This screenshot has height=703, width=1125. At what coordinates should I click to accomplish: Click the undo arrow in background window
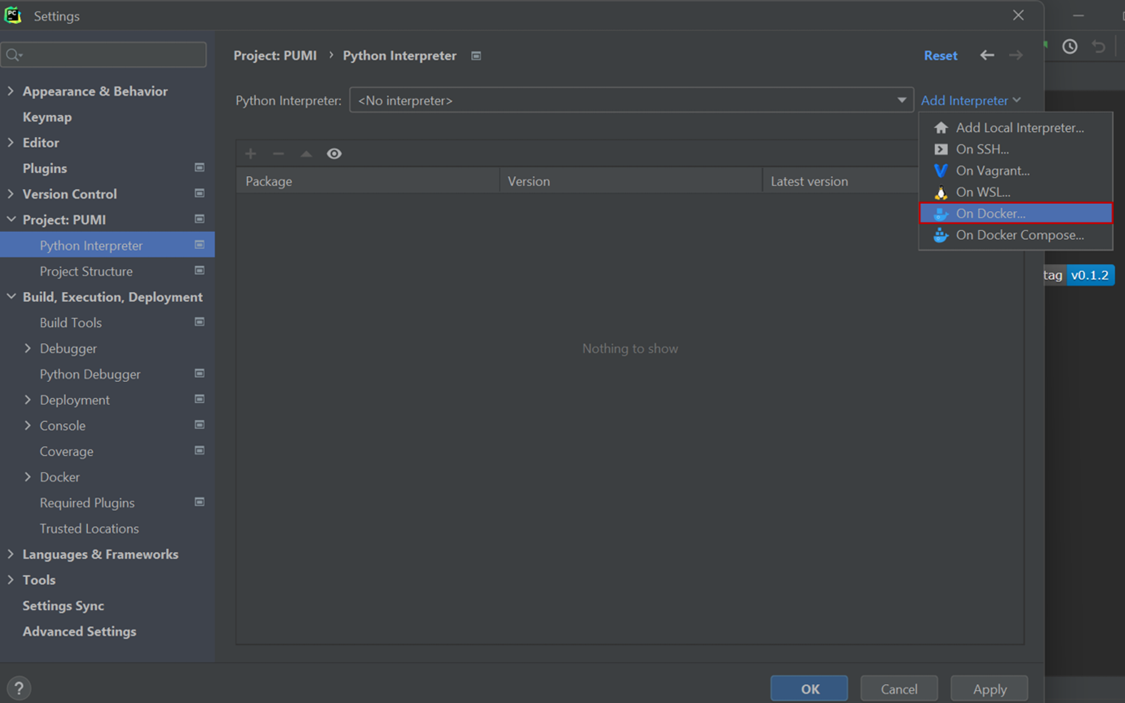[1098, 47]
